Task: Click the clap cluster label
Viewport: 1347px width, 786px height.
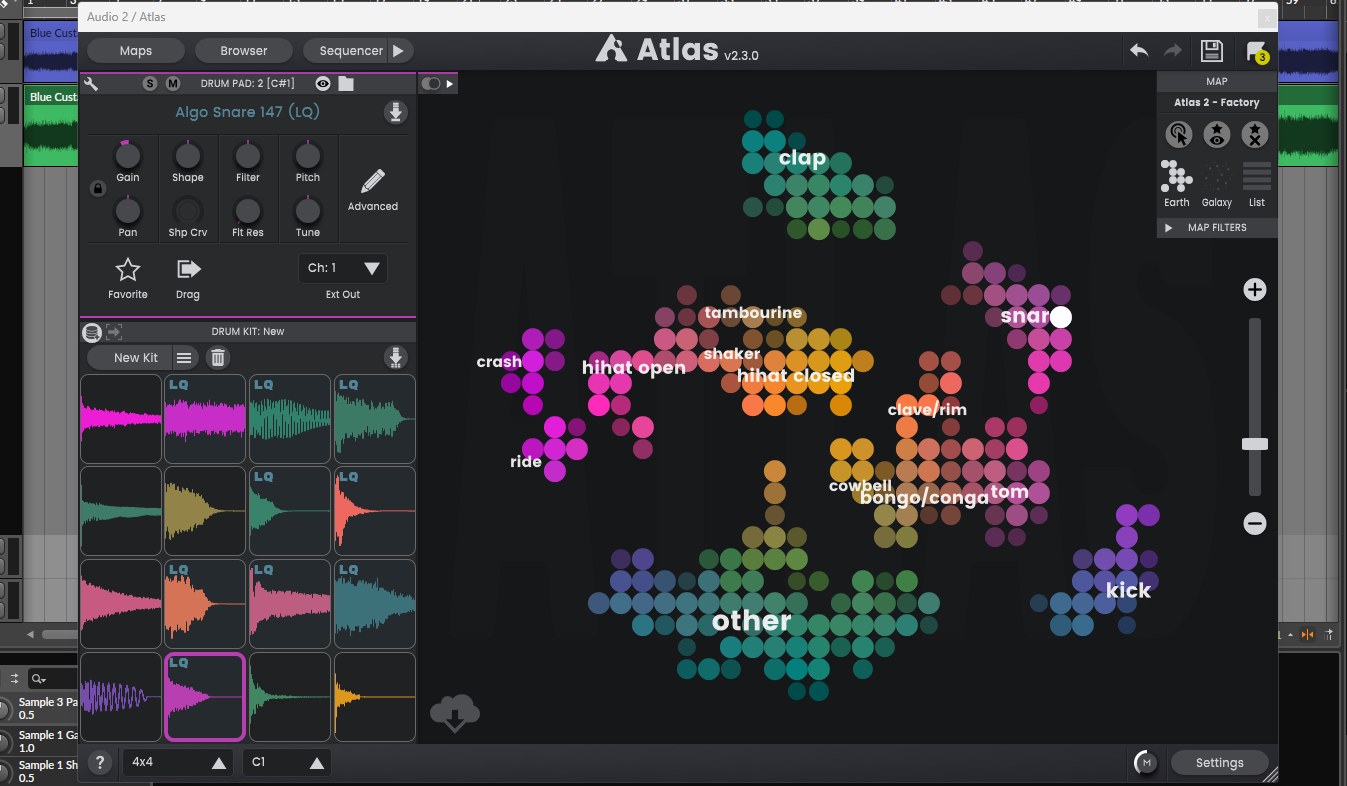Action: click(802, 158)
